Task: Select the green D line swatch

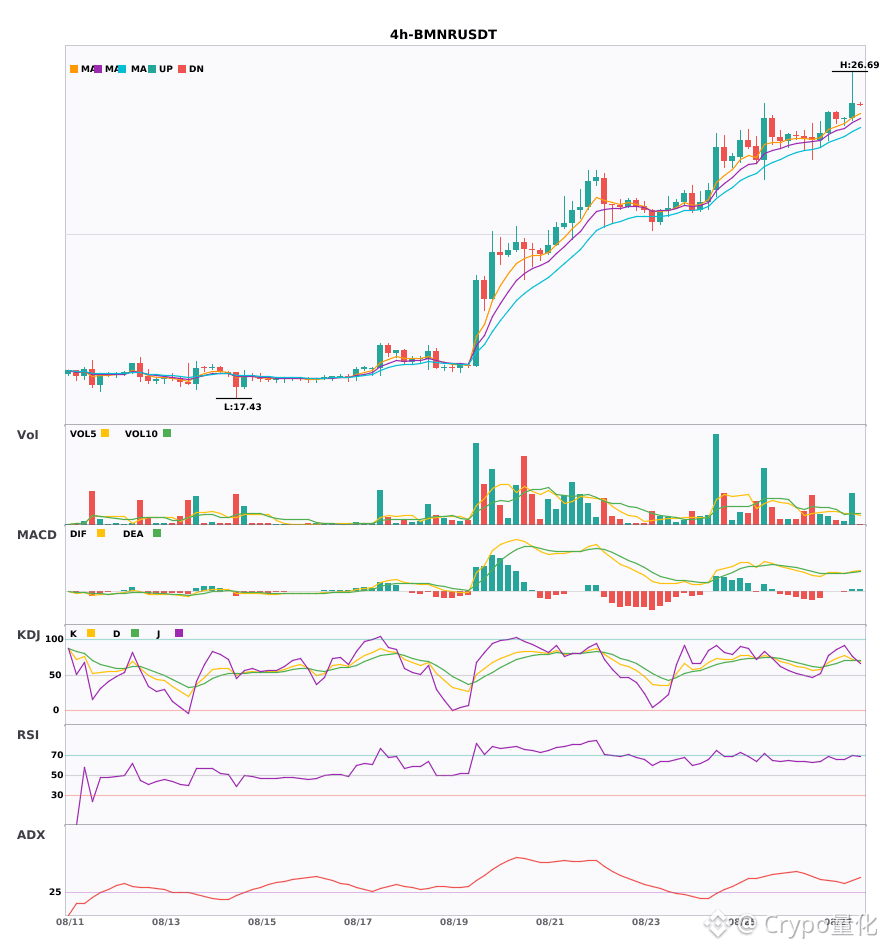Action: [x=135, y=633]
